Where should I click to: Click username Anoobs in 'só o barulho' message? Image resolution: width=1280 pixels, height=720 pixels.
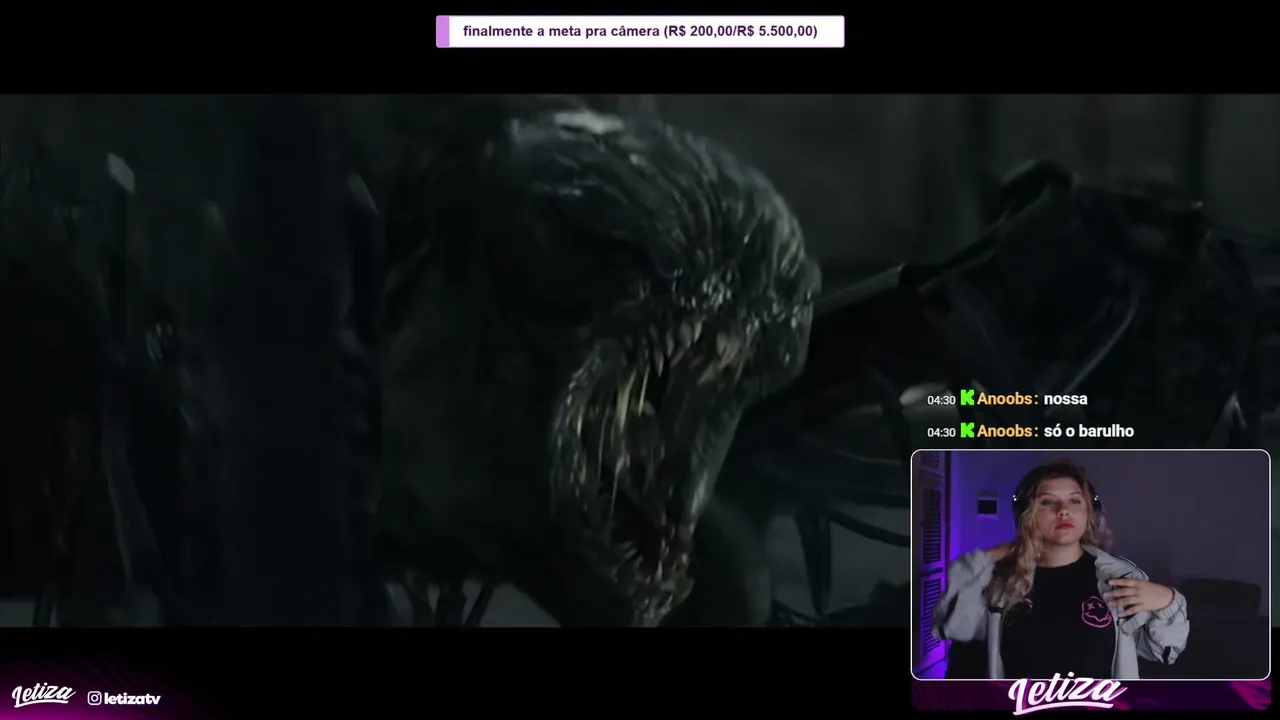[1004, 431]
